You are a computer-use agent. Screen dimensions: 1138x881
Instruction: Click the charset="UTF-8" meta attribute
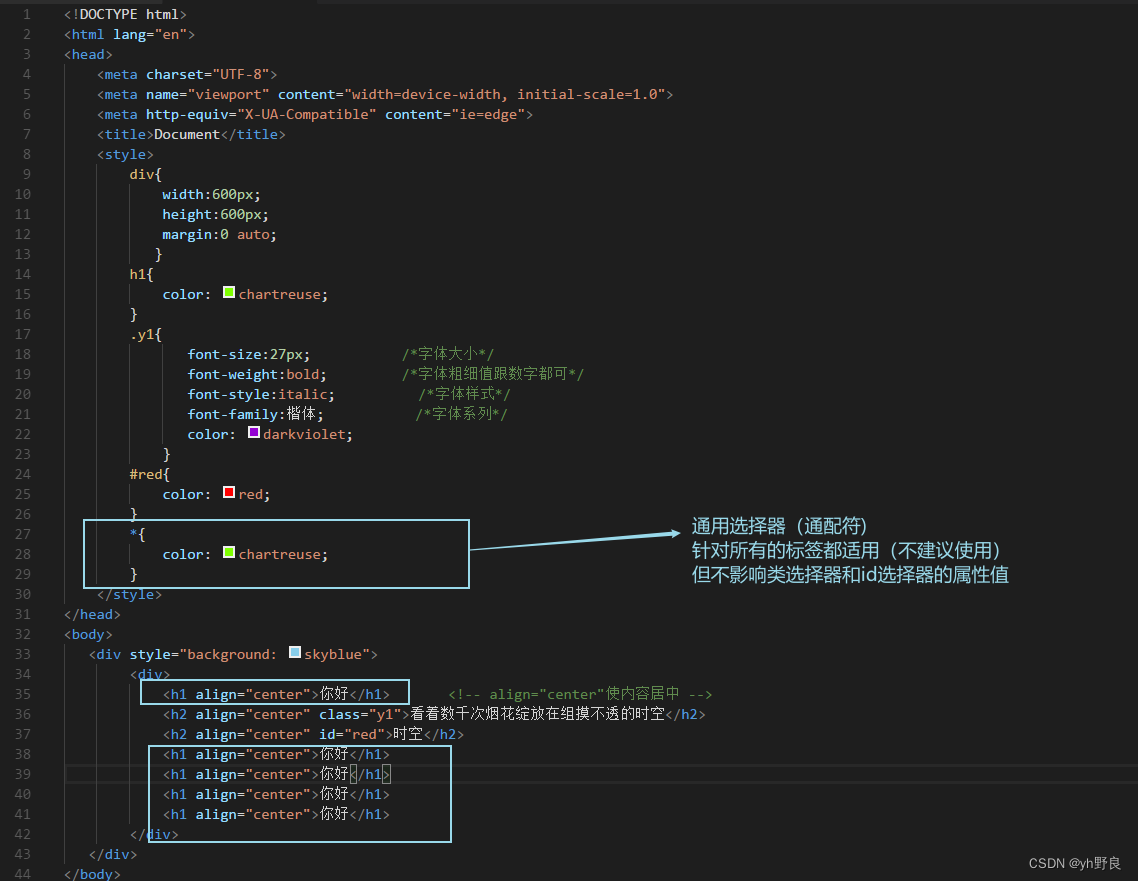pos(208,74)
